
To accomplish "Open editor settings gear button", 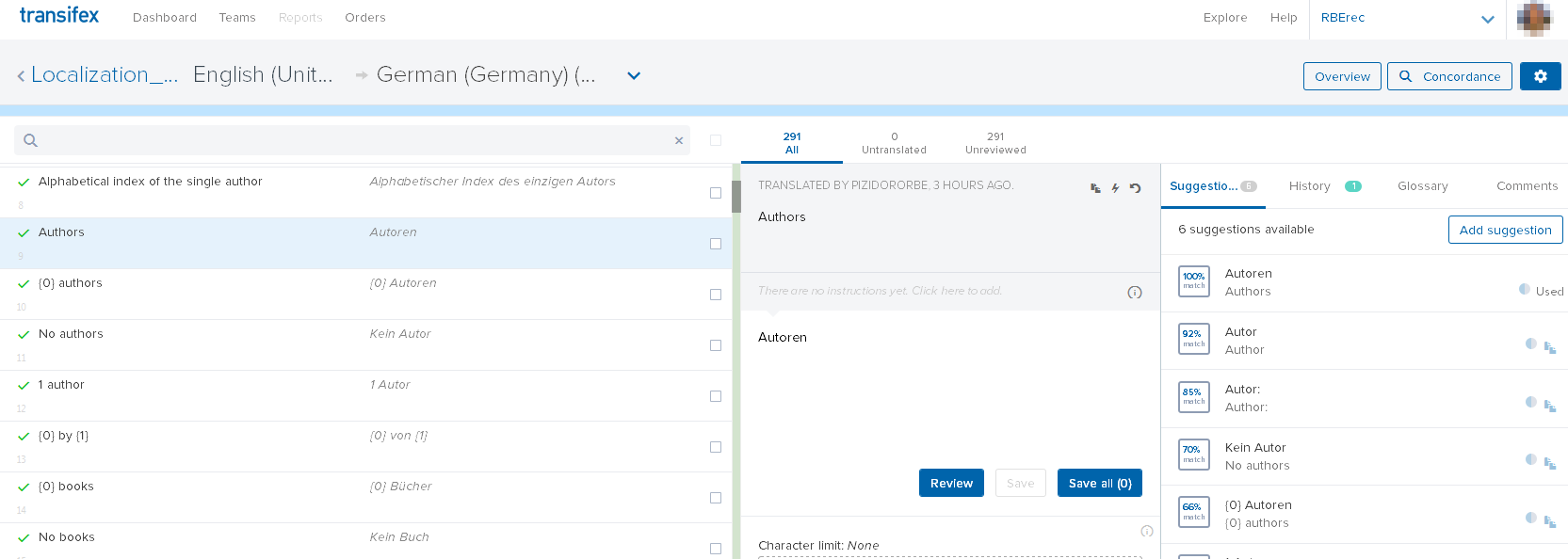I will [x=1540, y=76].
